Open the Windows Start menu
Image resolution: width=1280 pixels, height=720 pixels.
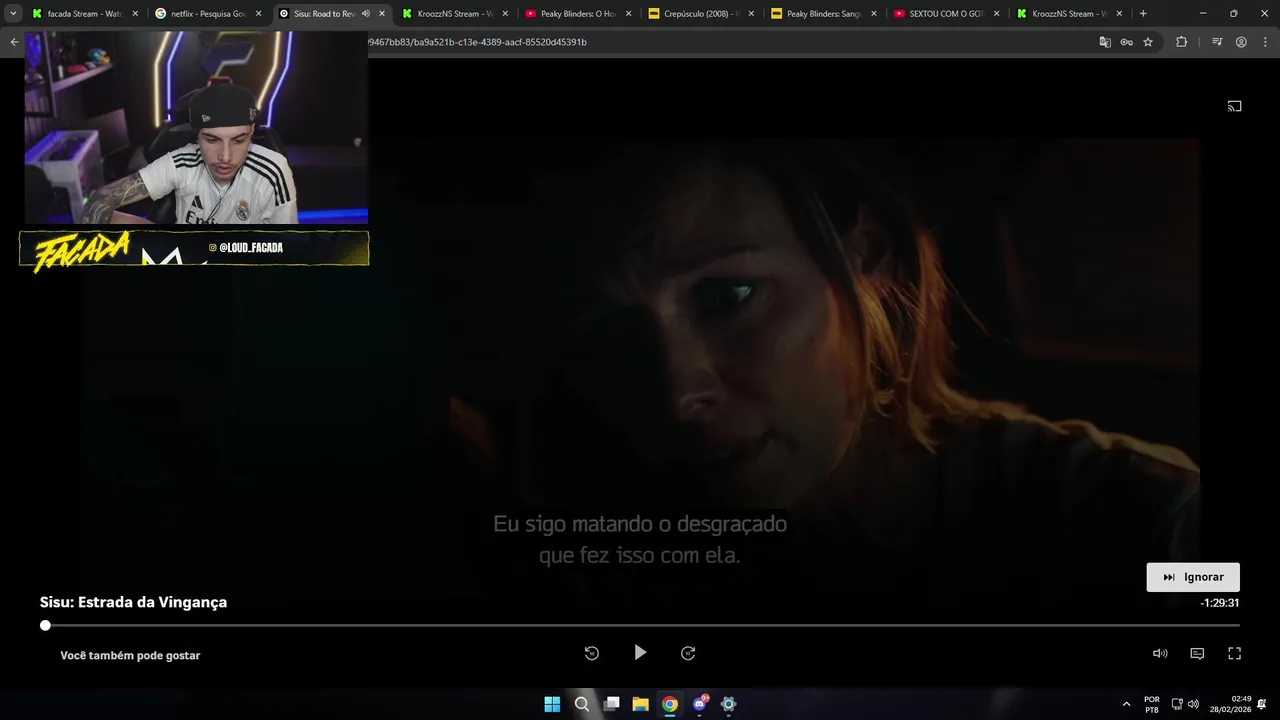[552, 704]
